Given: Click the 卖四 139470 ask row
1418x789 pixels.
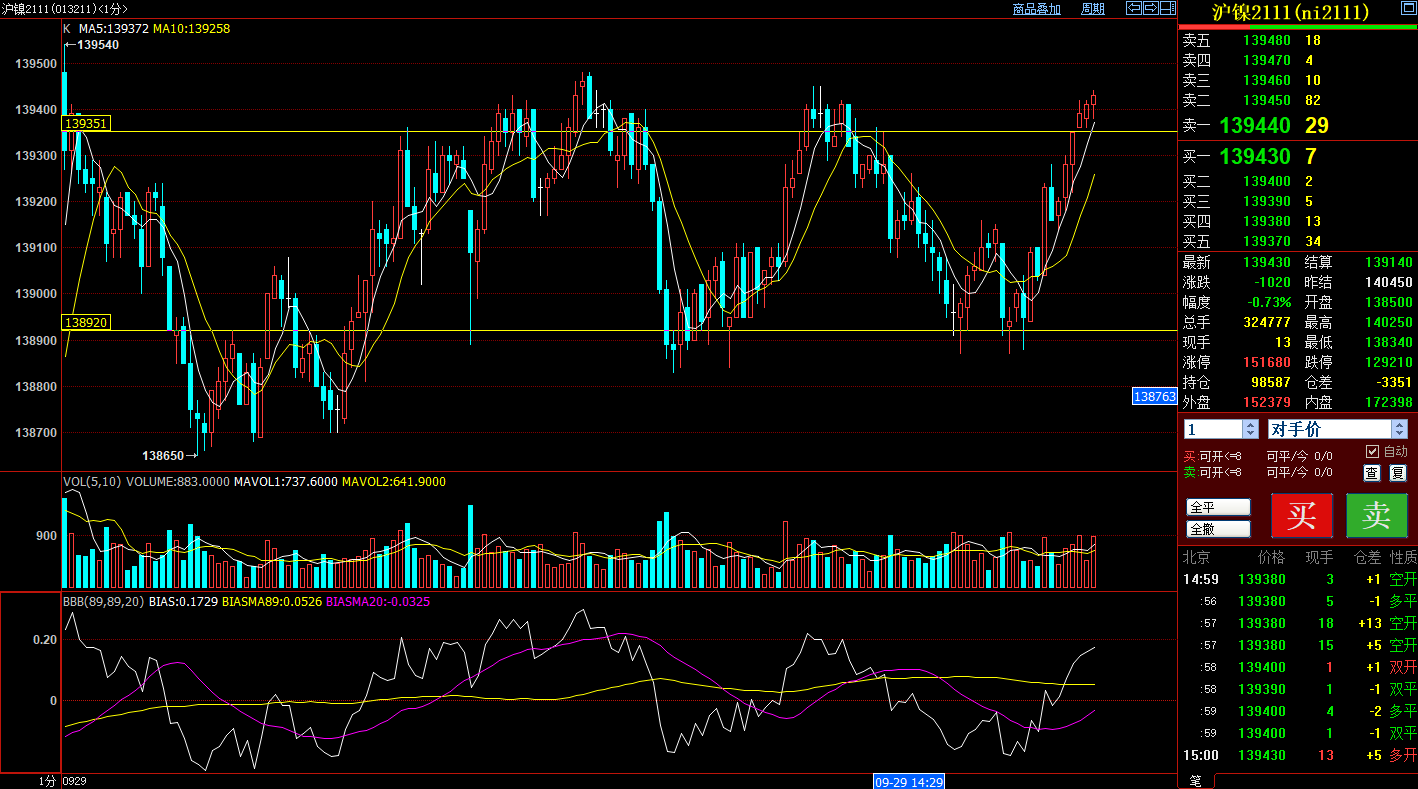Looking at the screenshot, I should (x=1298, y=60).
